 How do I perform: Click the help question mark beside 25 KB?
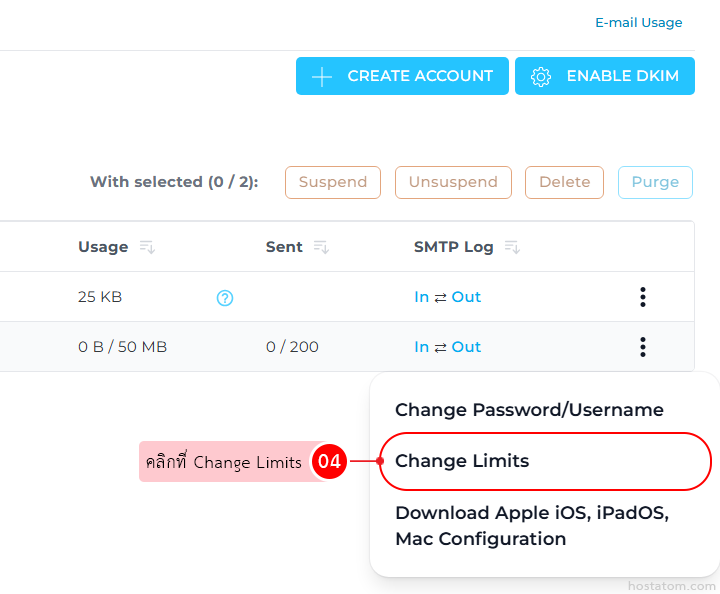225,298
